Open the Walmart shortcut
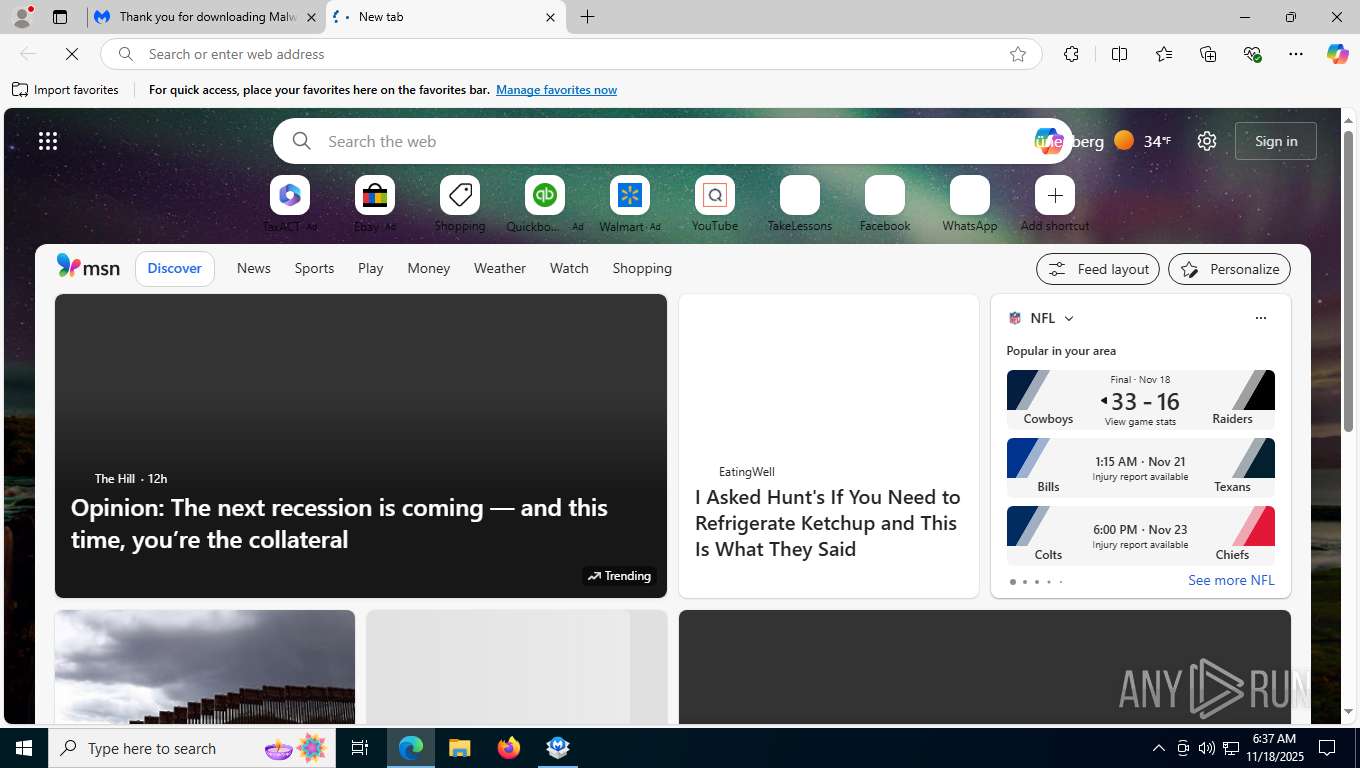This screenshot has height=768, width=1360. pos(630,204)
